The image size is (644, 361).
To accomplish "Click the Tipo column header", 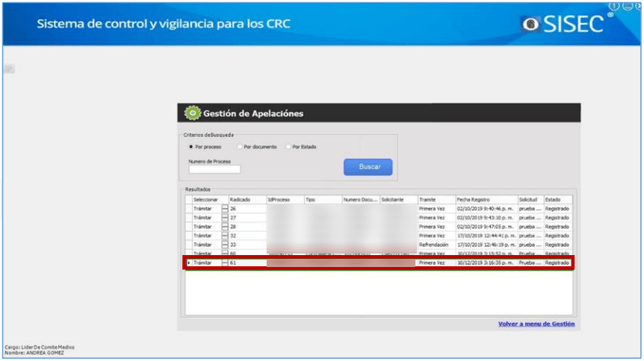I will pyautogui.click(x=323, y=200).
